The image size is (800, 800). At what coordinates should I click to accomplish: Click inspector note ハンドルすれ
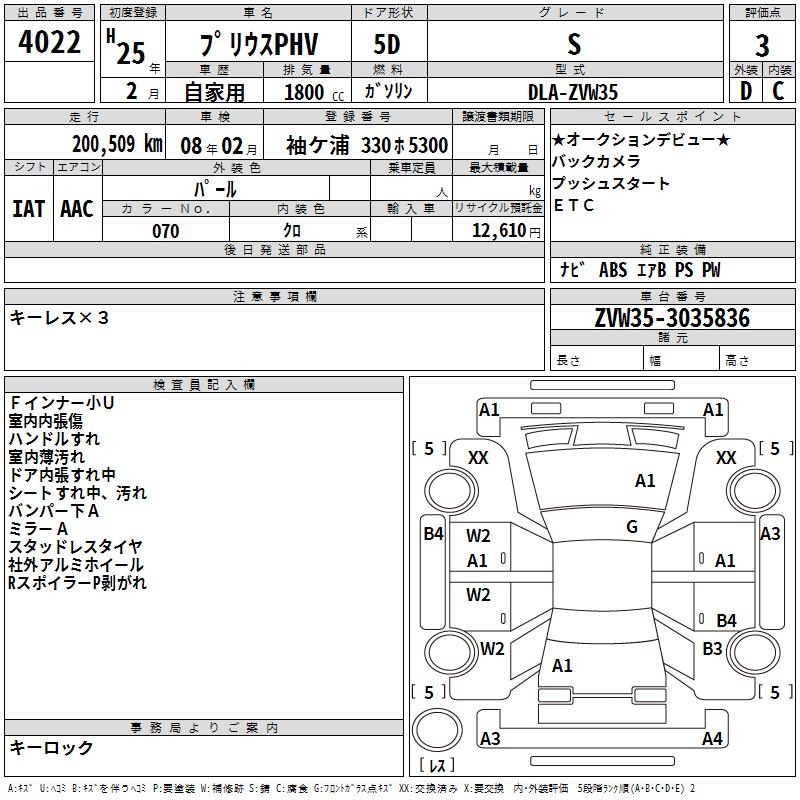click(54, 439)
